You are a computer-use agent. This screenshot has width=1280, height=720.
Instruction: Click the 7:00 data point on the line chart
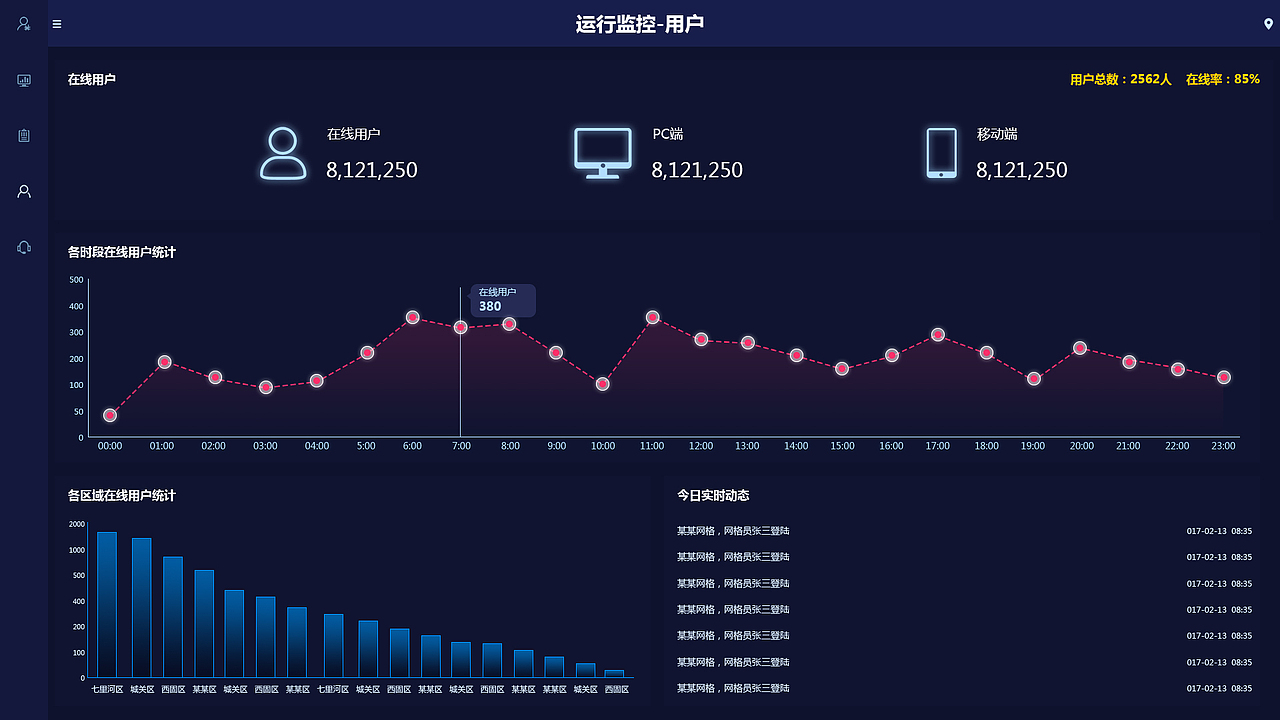tap(460, 327)
